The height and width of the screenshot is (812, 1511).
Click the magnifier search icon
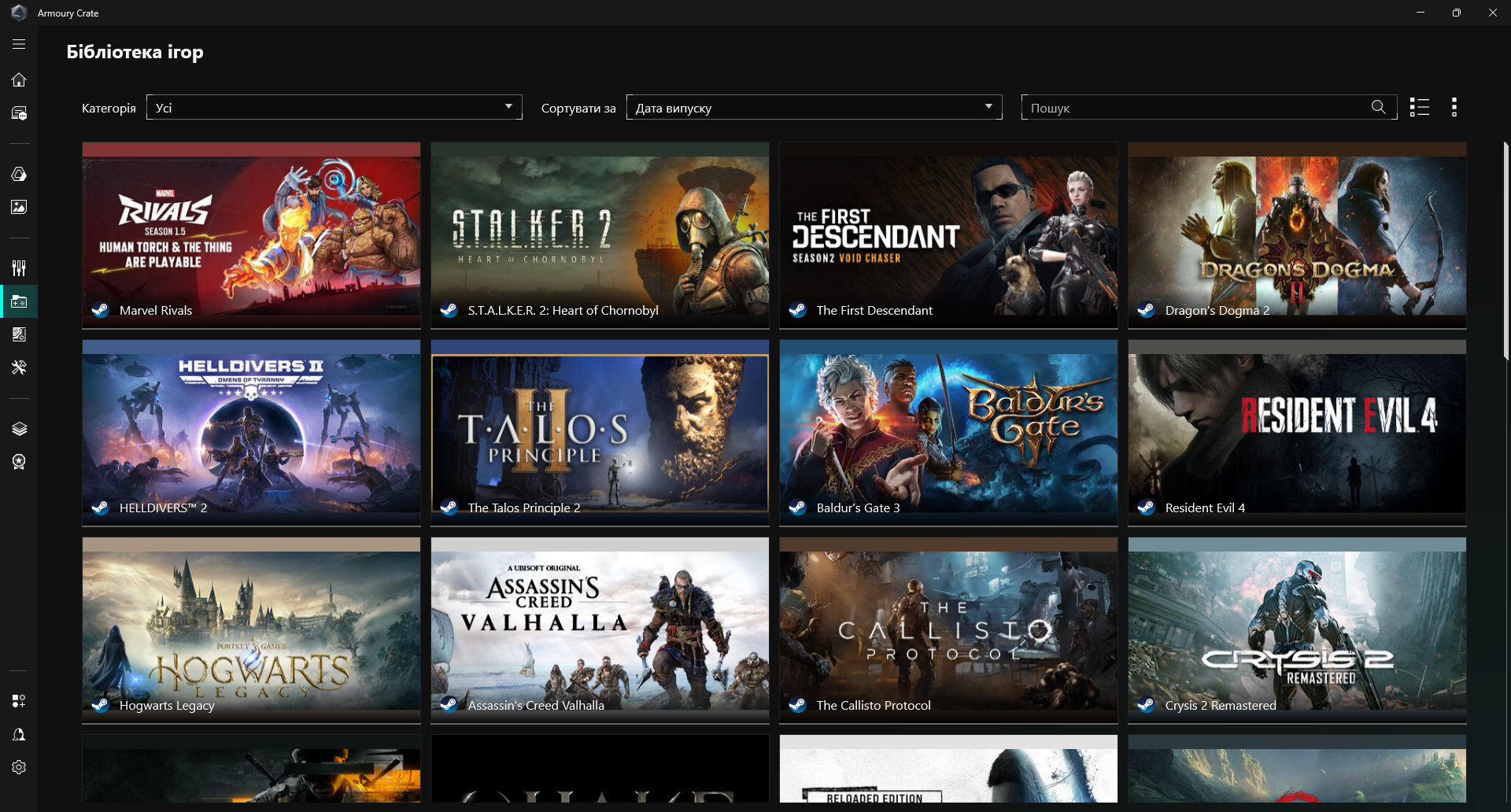(1378, 107)
